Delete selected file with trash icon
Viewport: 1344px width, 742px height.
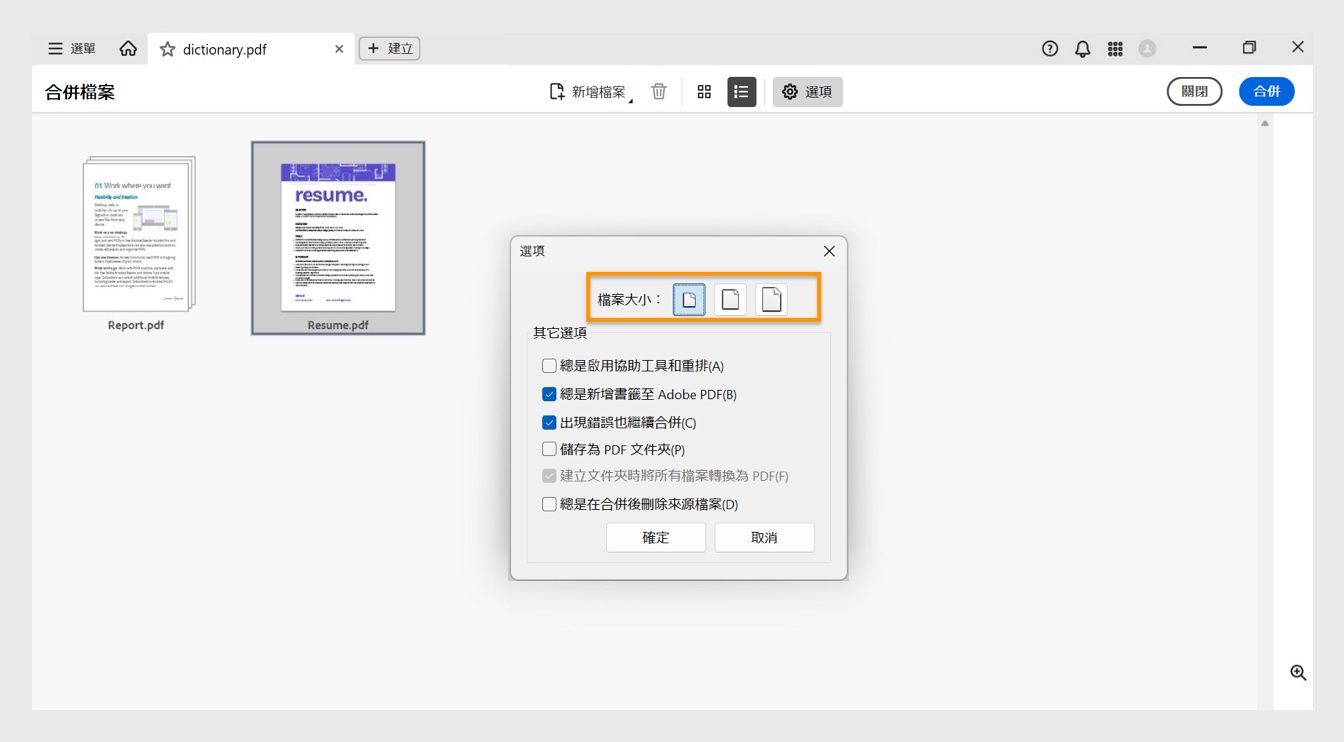(659, 92)
